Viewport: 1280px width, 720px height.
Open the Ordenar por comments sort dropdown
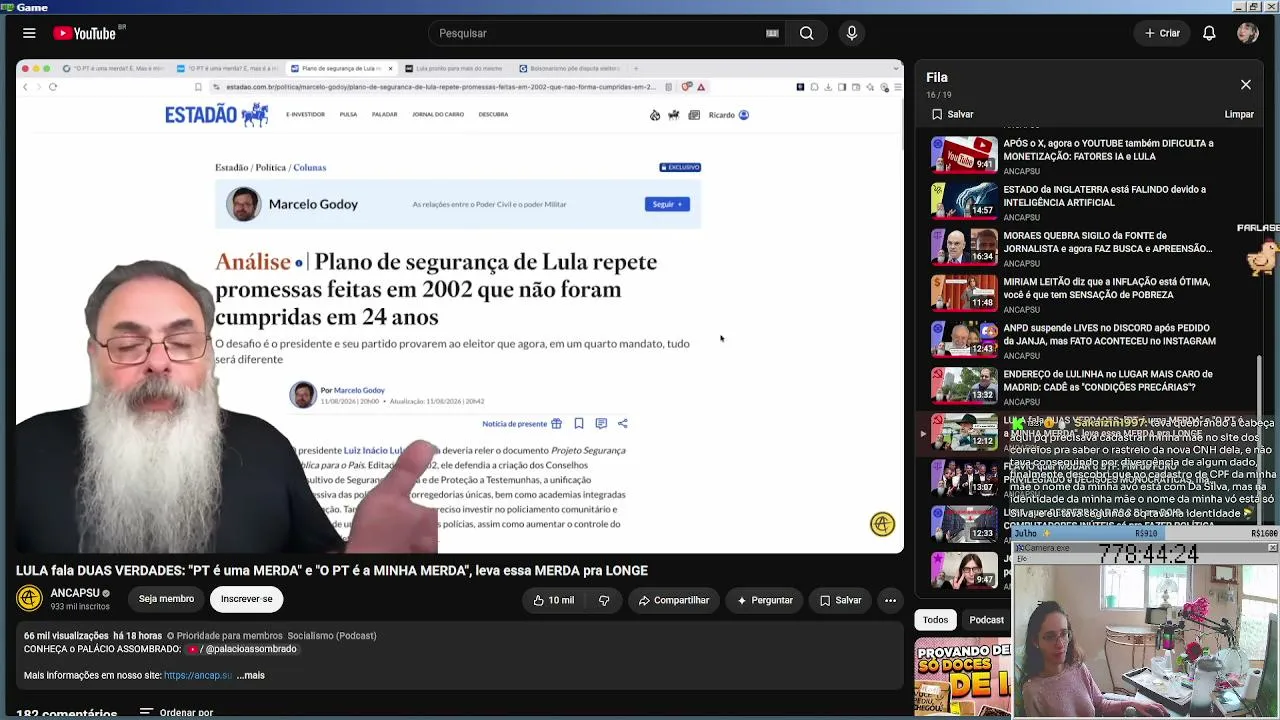coord(177,712)
